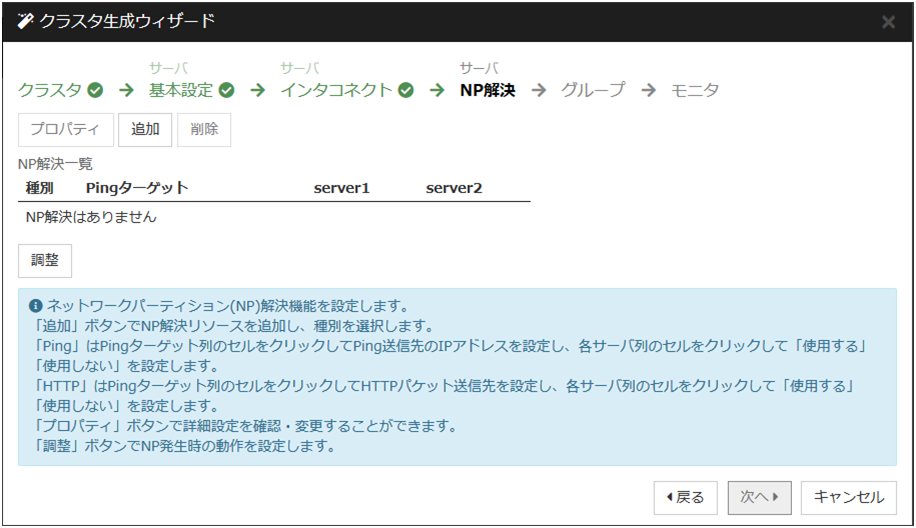Click arrow between NP解決 and グループ

(x=539, y=90)
